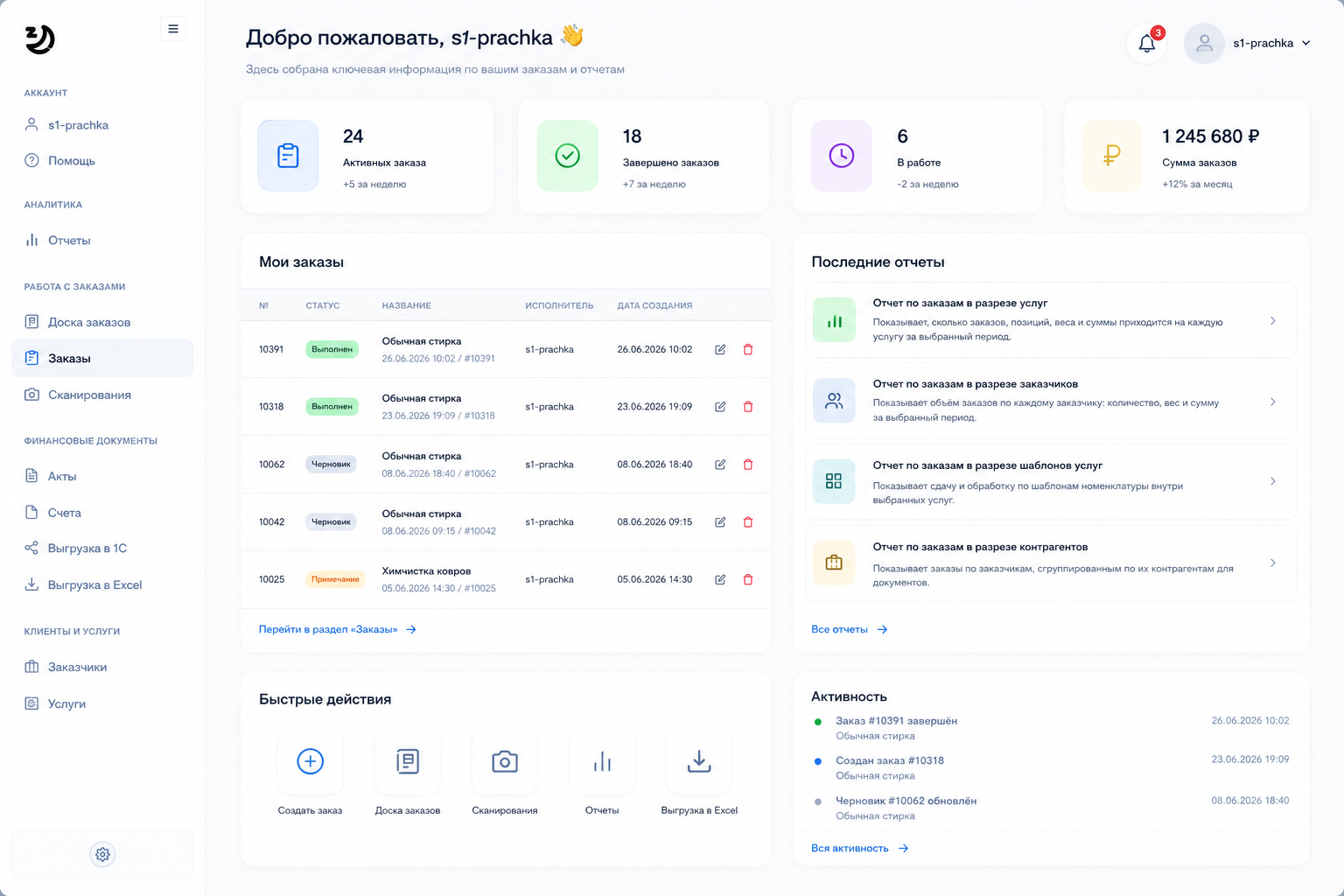Edit order 10042 with the pencil icon
This screenshot has height=896, width=1344.
(x=720, y=522)
